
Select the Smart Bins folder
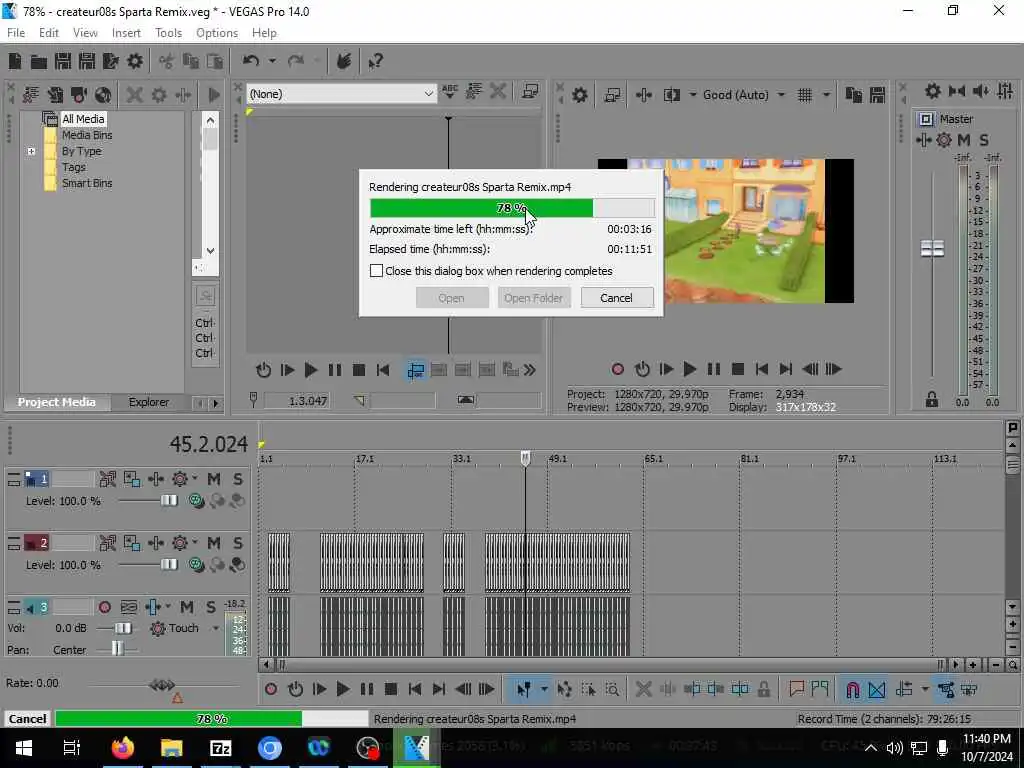tap(87, 184)
